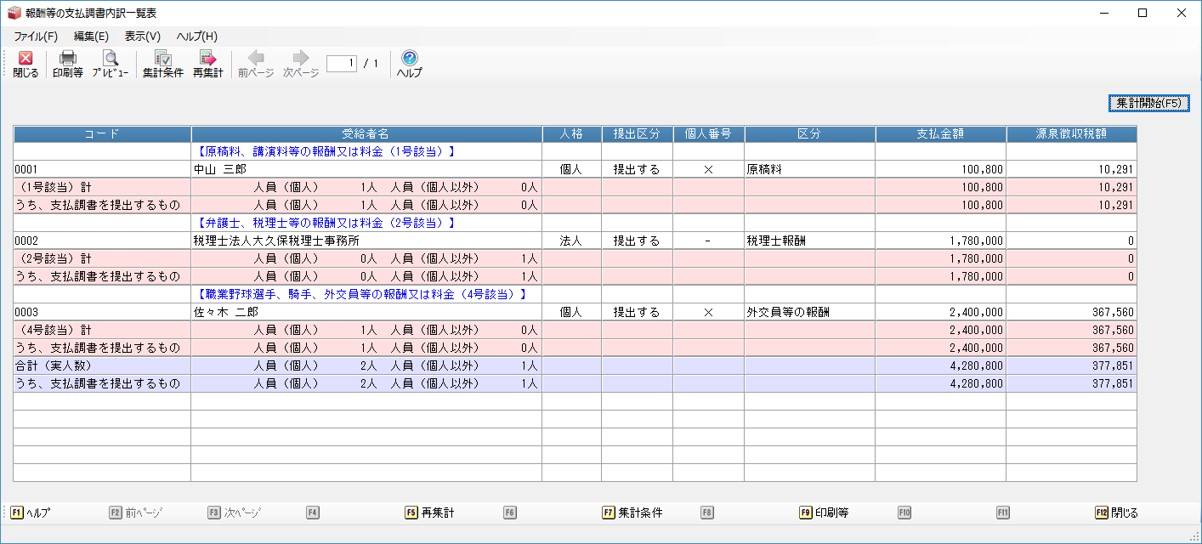This screenshot has height=544, width=1202.
Task: Click the F5 再集計 function key button
Action: (x=429, y=513)
